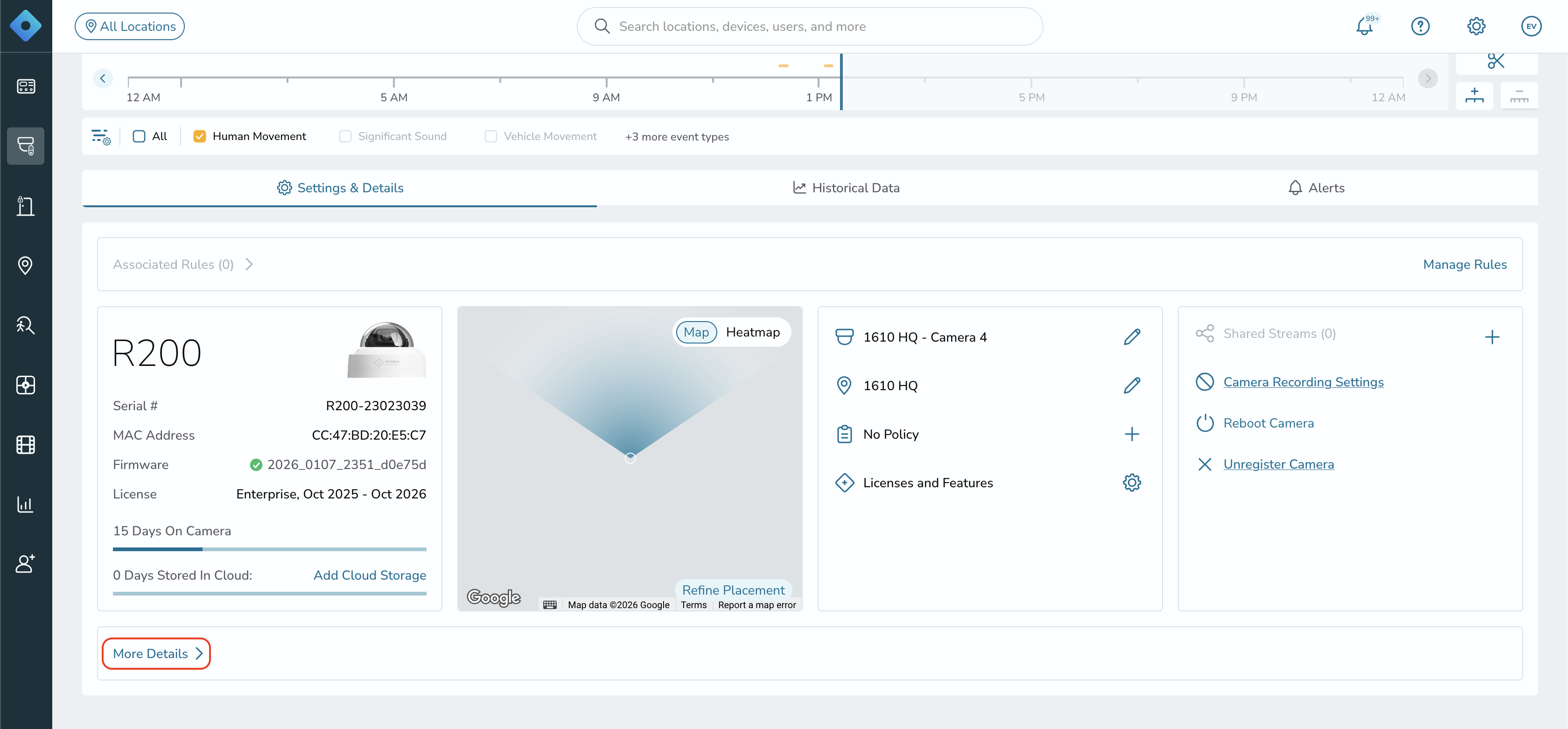This screenshot has height=729, width=1568.
Task: Expand More Details section
Action: [x=156, y=653]
